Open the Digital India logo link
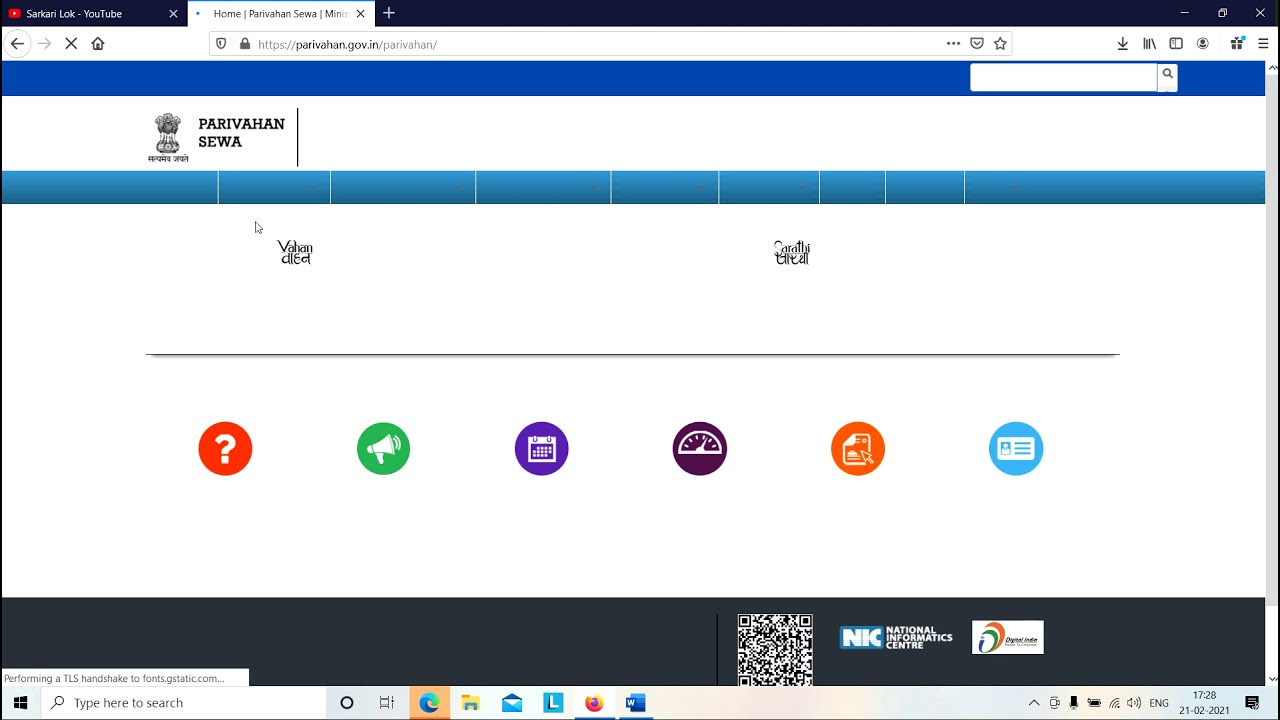Screen dimensions: 1280x720 1007,637
